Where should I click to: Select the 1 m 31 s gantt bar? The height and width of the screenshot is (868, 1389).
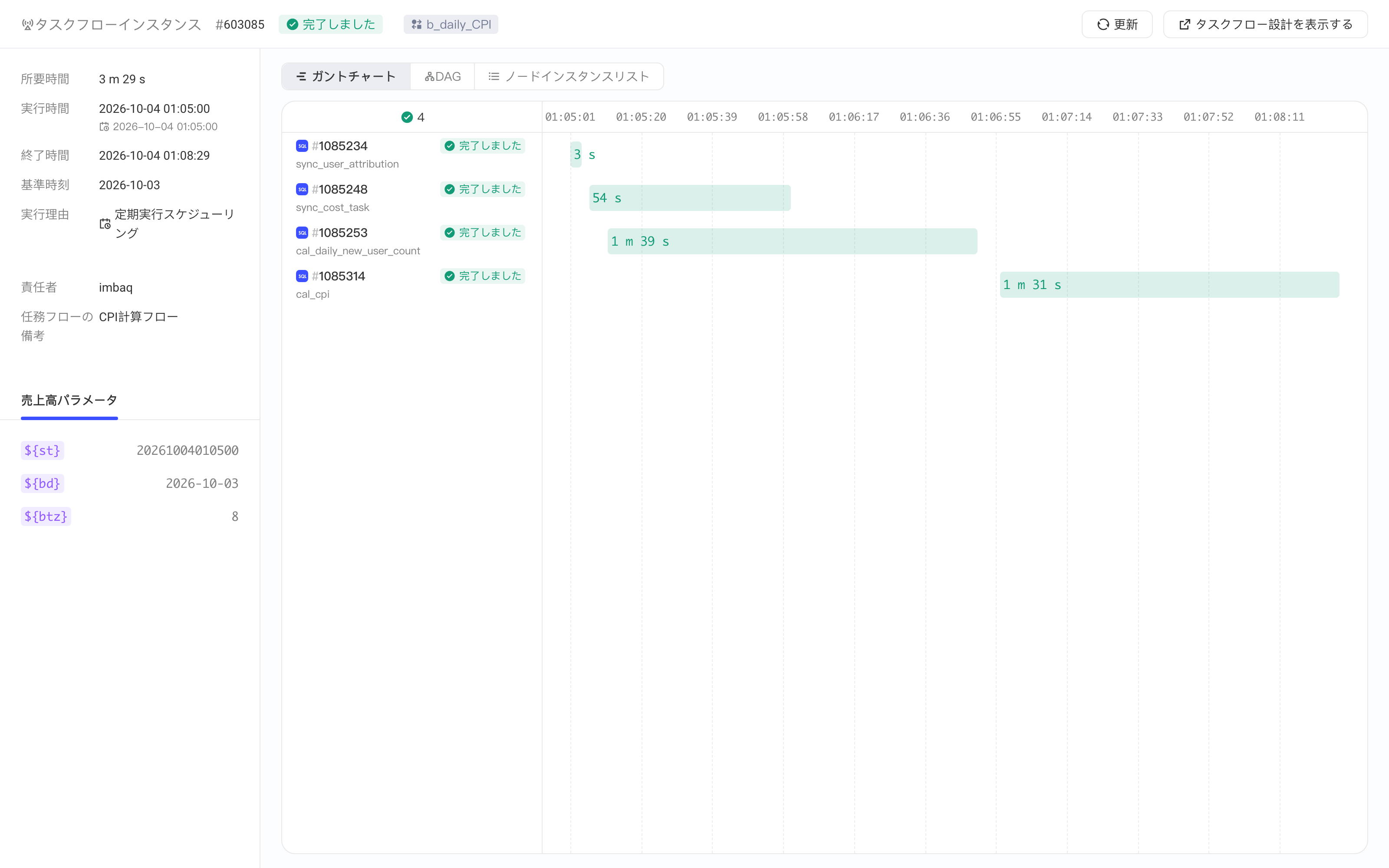click(x=1169, y=285)
